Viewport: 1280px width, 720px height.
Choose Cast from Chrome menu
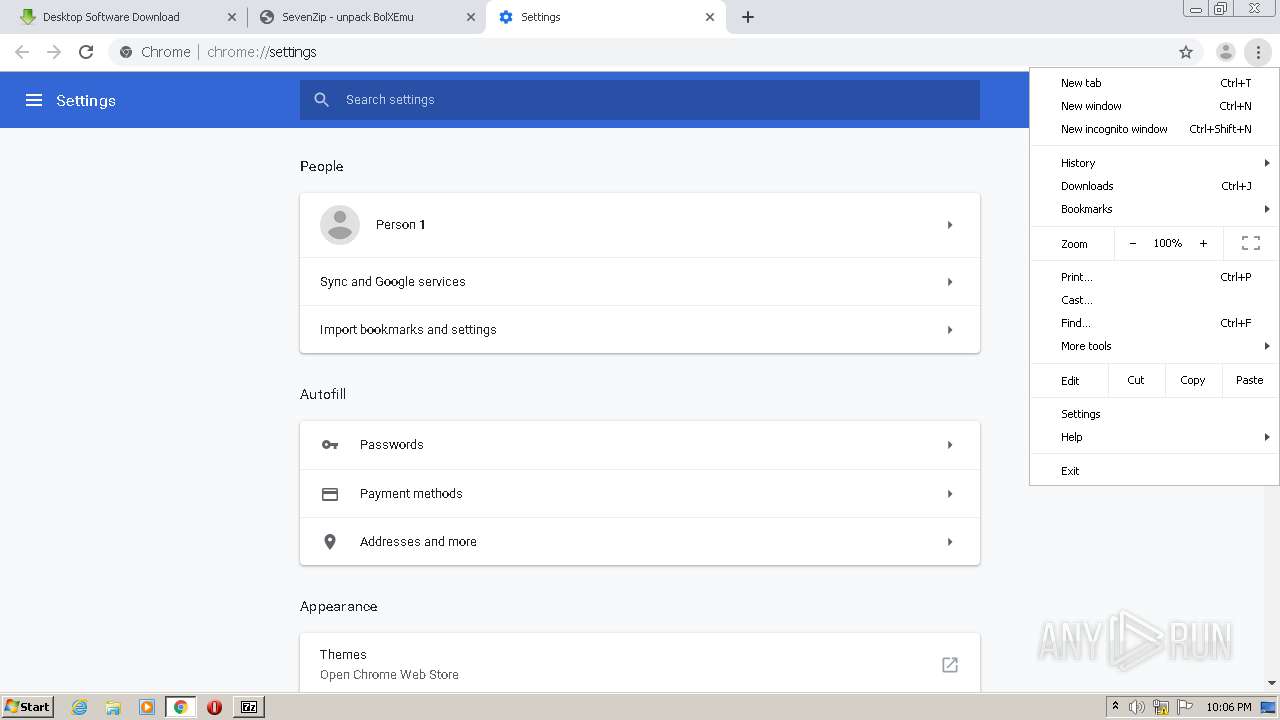coord(1155,300)
